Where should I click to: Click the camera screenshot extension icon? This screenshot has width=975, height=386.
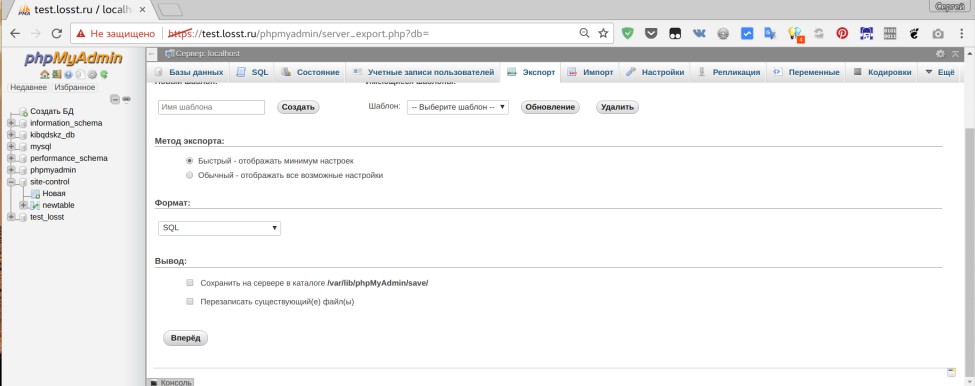coord(938,34)
